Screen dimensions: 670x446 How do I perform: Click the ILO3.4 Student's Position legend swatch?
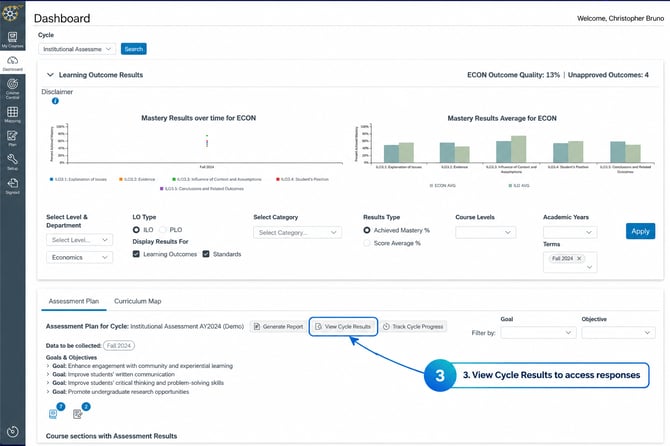coord(278,179)
